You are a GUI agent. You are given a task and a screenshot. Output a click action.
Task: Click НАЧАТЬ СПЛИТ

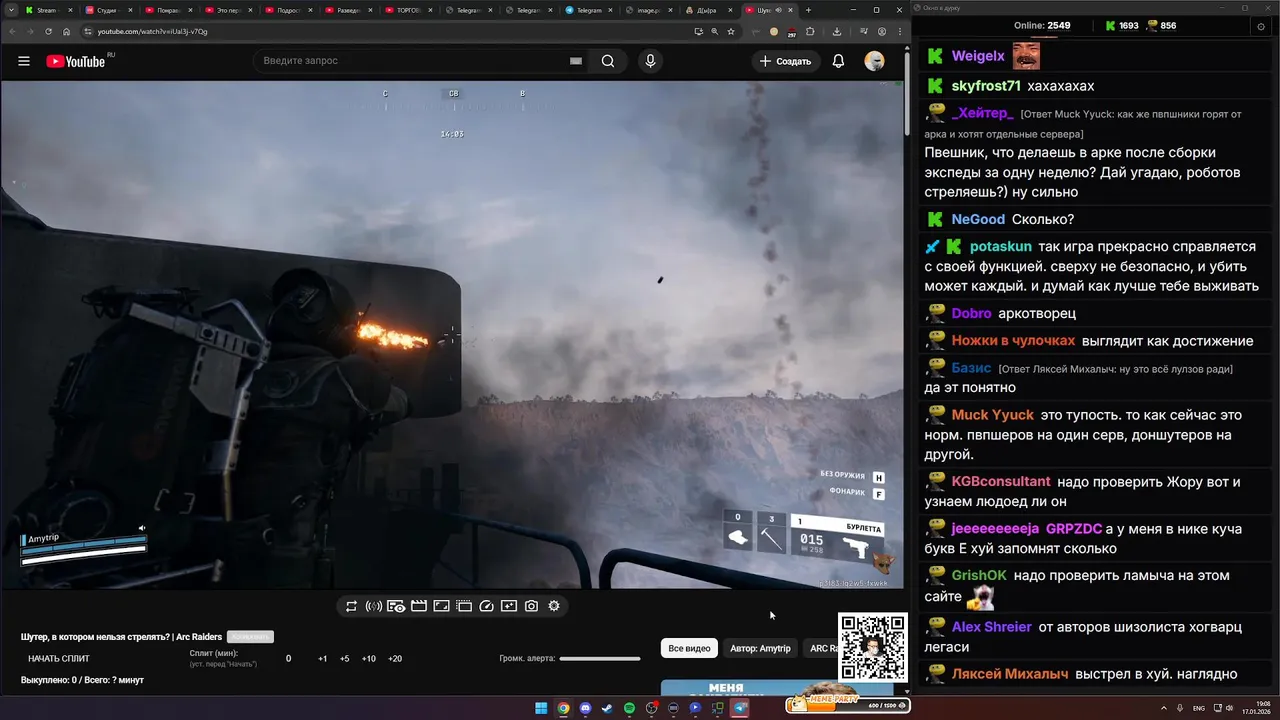(59, 659)
